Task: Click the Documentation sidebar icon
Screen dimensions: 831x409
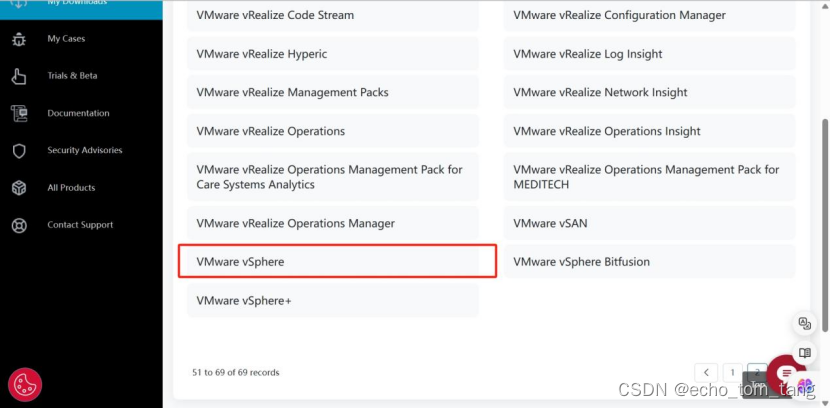Action: pyautogui.click(x=19, y=113)
